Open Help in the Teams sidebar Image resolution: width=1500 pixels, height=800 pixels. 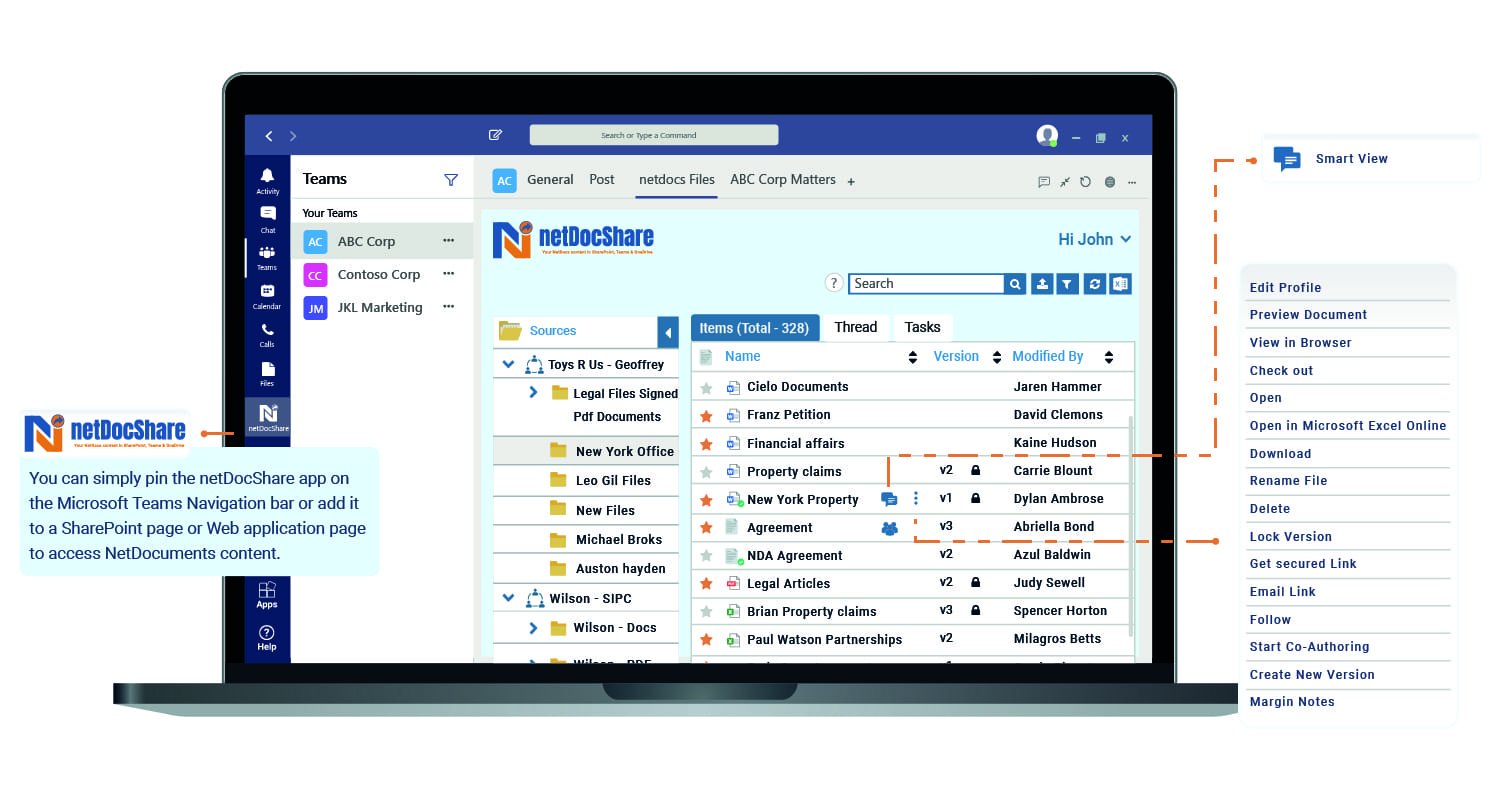coord(267,638)
